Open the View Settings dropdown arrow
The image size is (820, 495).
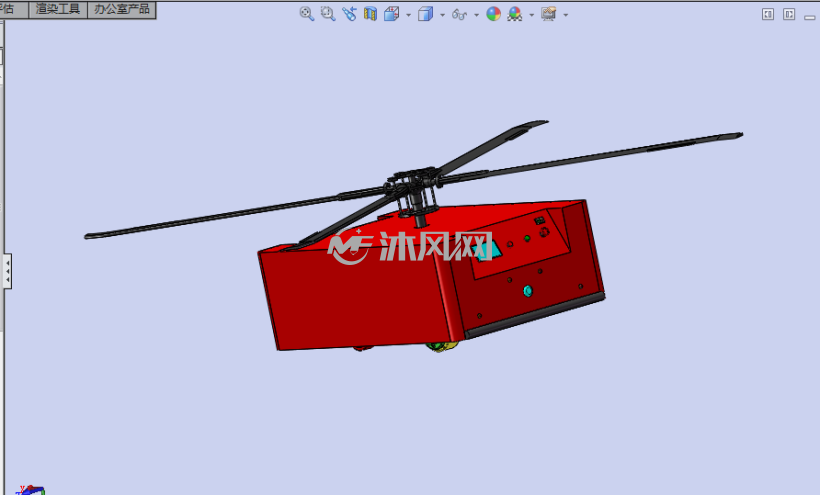[x=565, y=15]
